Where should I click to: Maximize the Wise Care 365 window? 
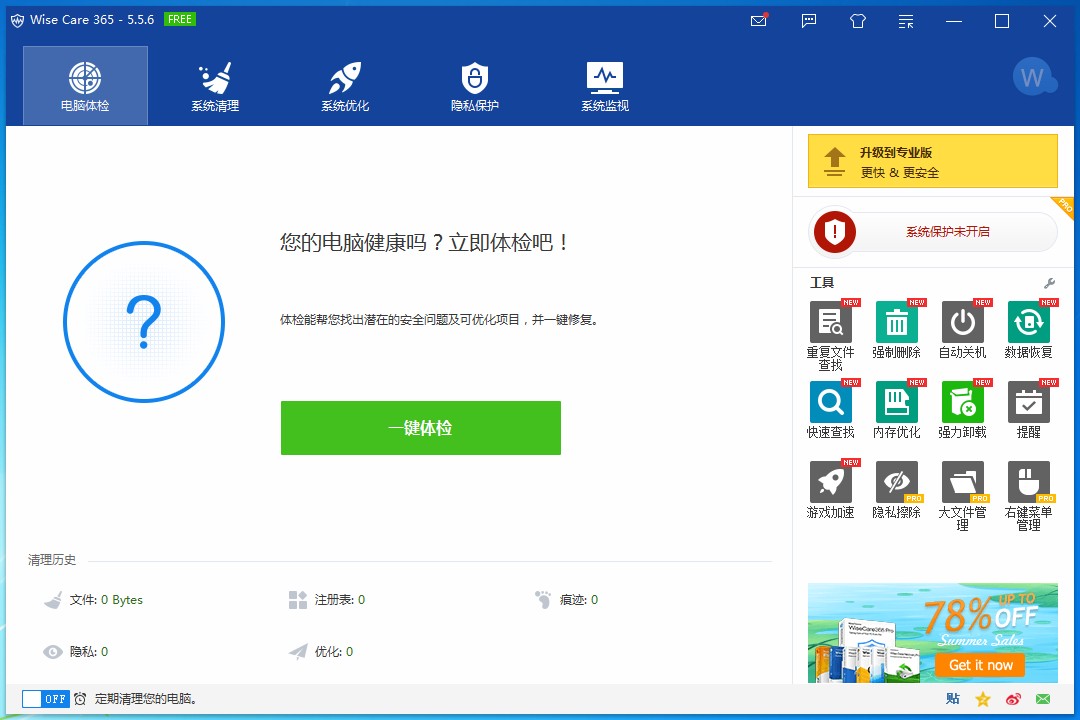click(x=1002, y=21)
